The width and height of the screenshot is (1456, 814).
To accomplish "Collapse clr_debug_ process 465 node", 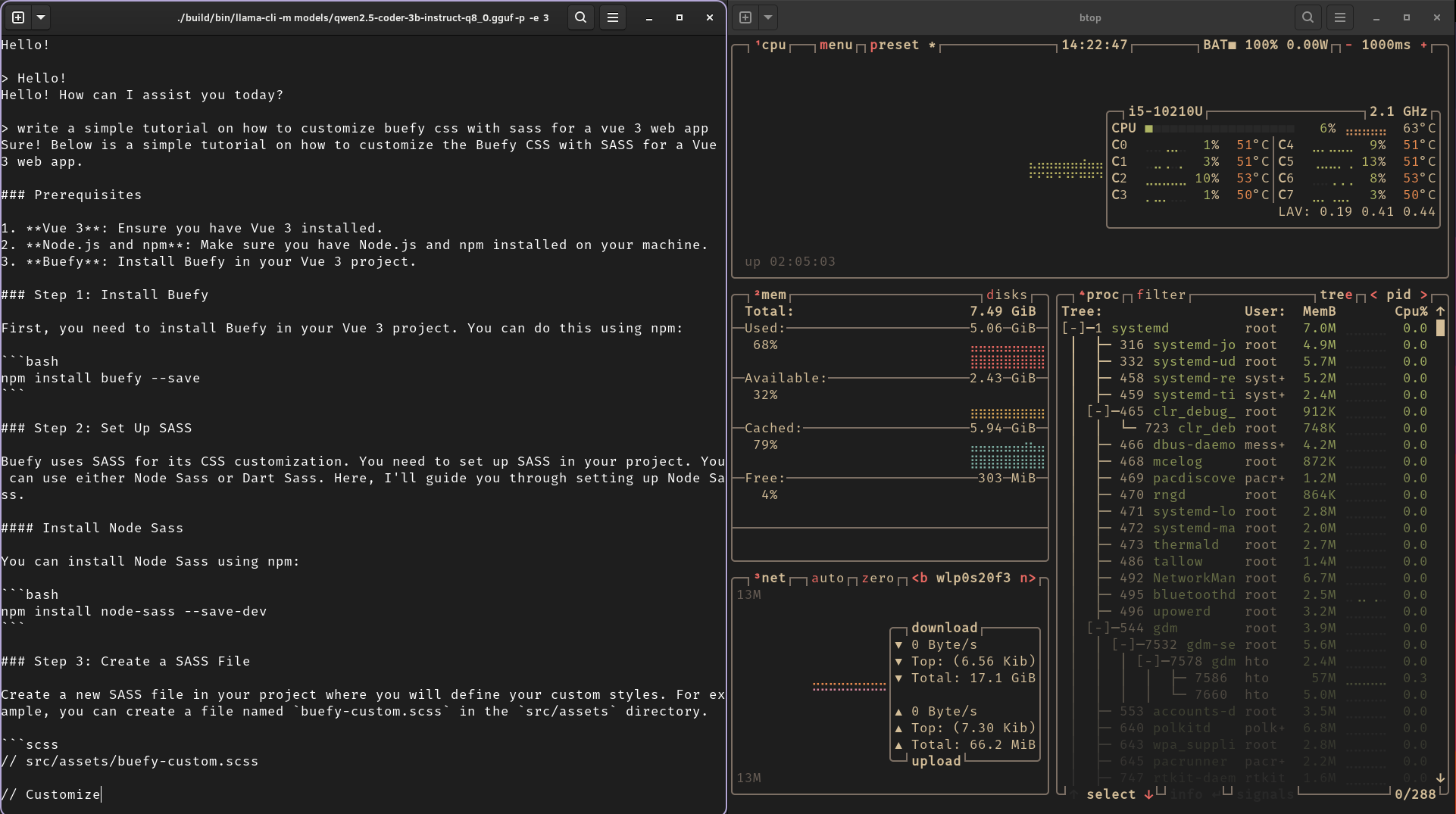I will [x=1098, y=411].
